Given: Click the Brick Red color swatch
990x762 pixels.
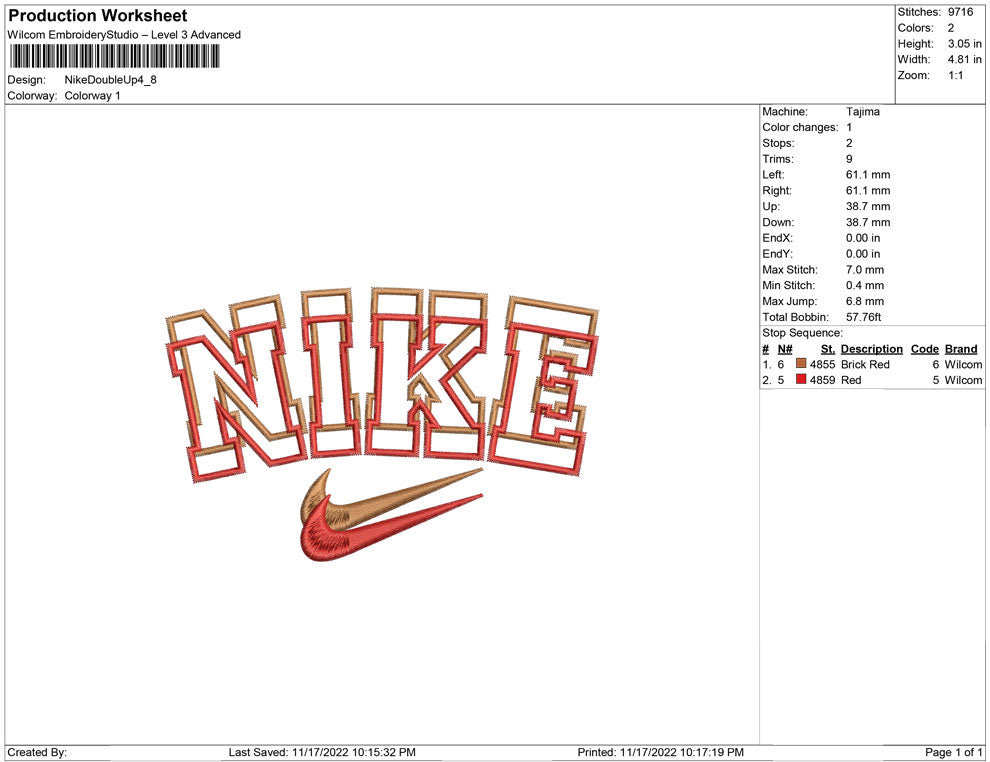Looking at the screenshot, I should 801,364.
